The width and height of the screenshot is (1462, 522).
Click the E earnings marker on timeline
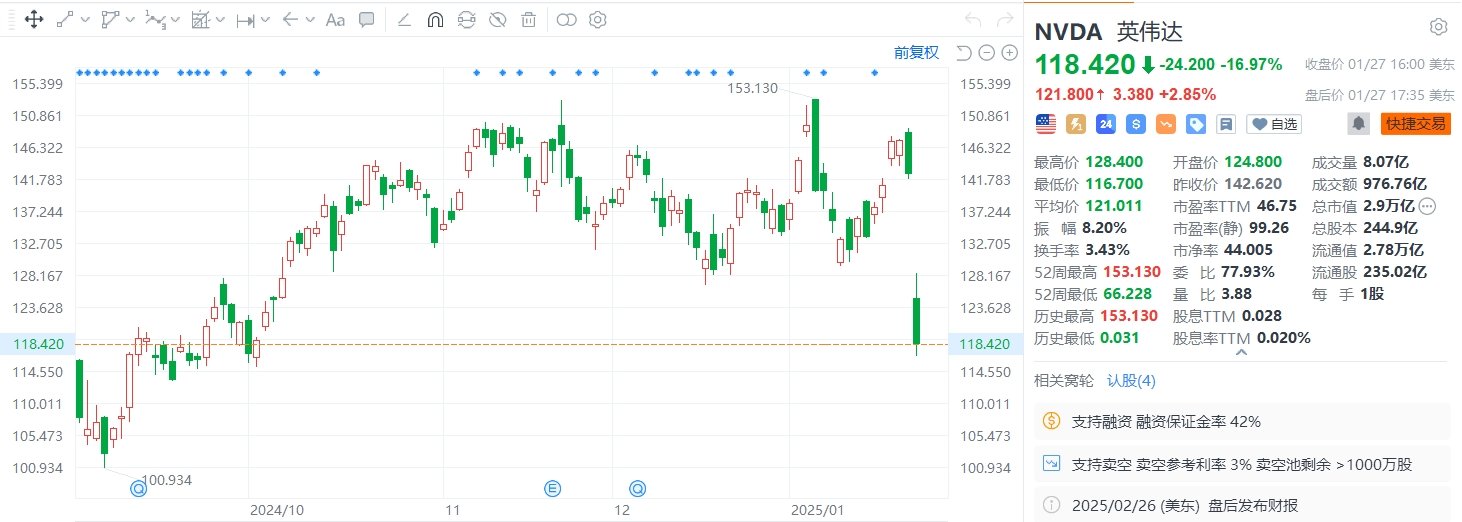[552, 488]
